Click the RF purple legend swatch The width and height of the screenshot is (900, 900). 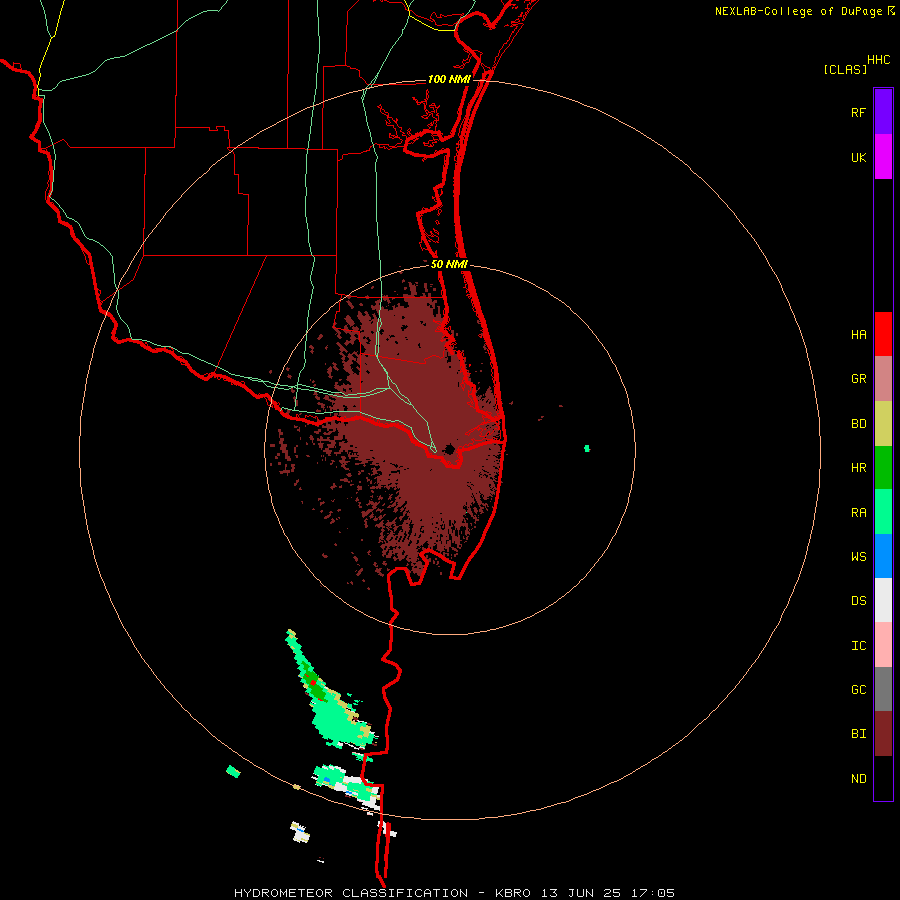[x=883, y=112]
